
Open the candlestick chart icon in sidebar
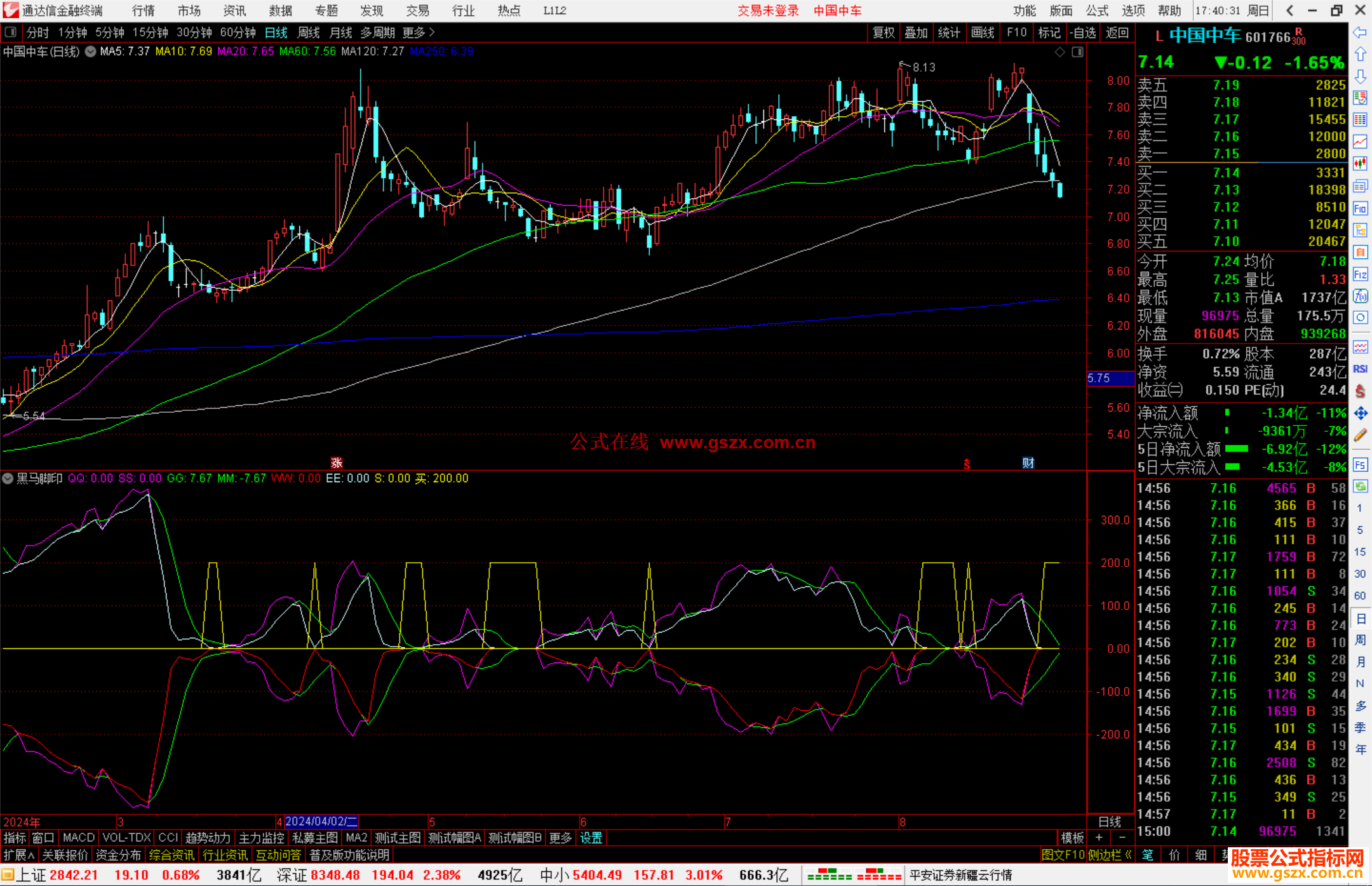pos(1360,163)
